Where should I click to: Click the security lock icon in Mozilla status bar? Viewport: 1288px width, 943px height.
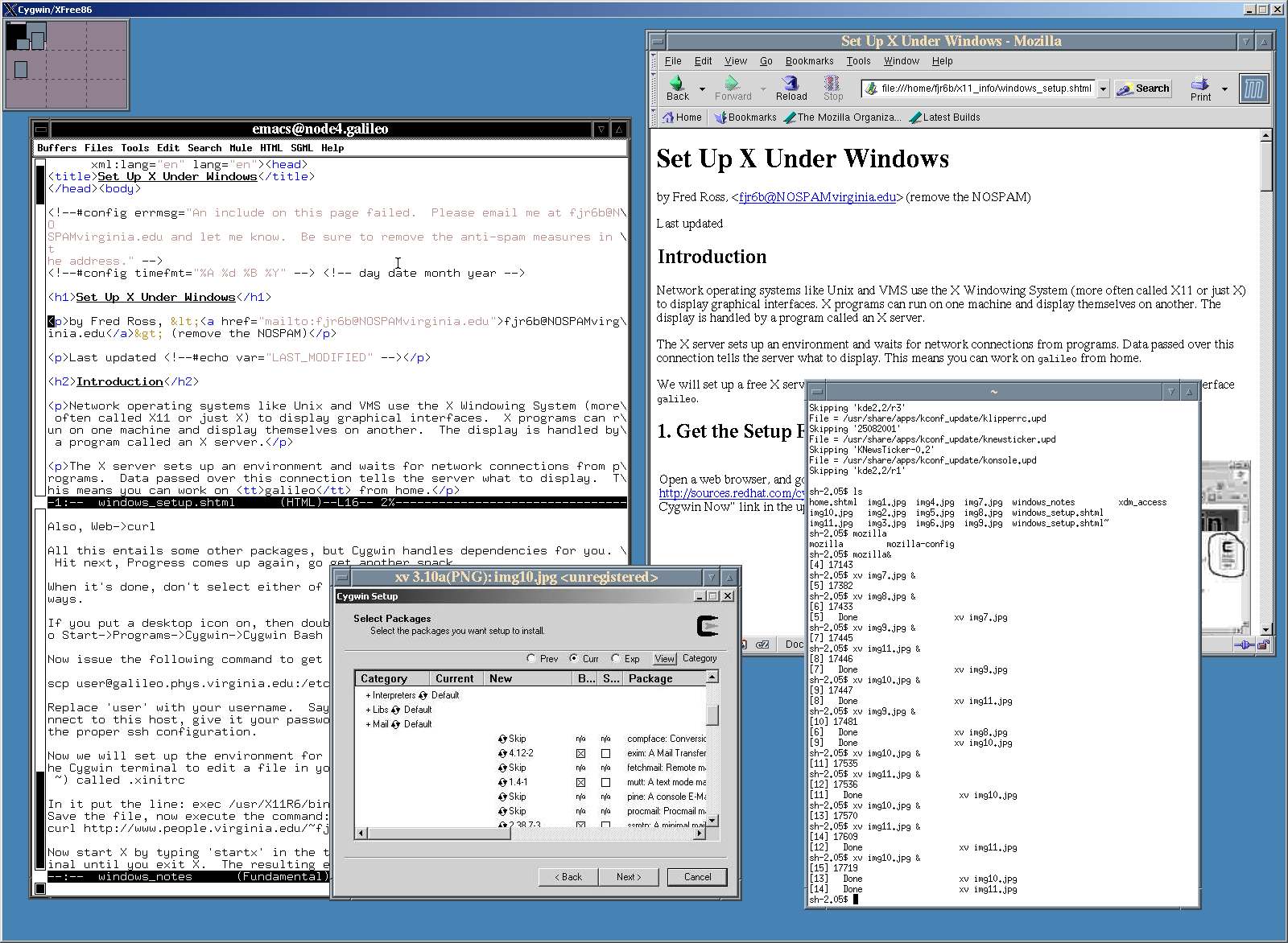pyautogui.click(x=1264, y=644)
